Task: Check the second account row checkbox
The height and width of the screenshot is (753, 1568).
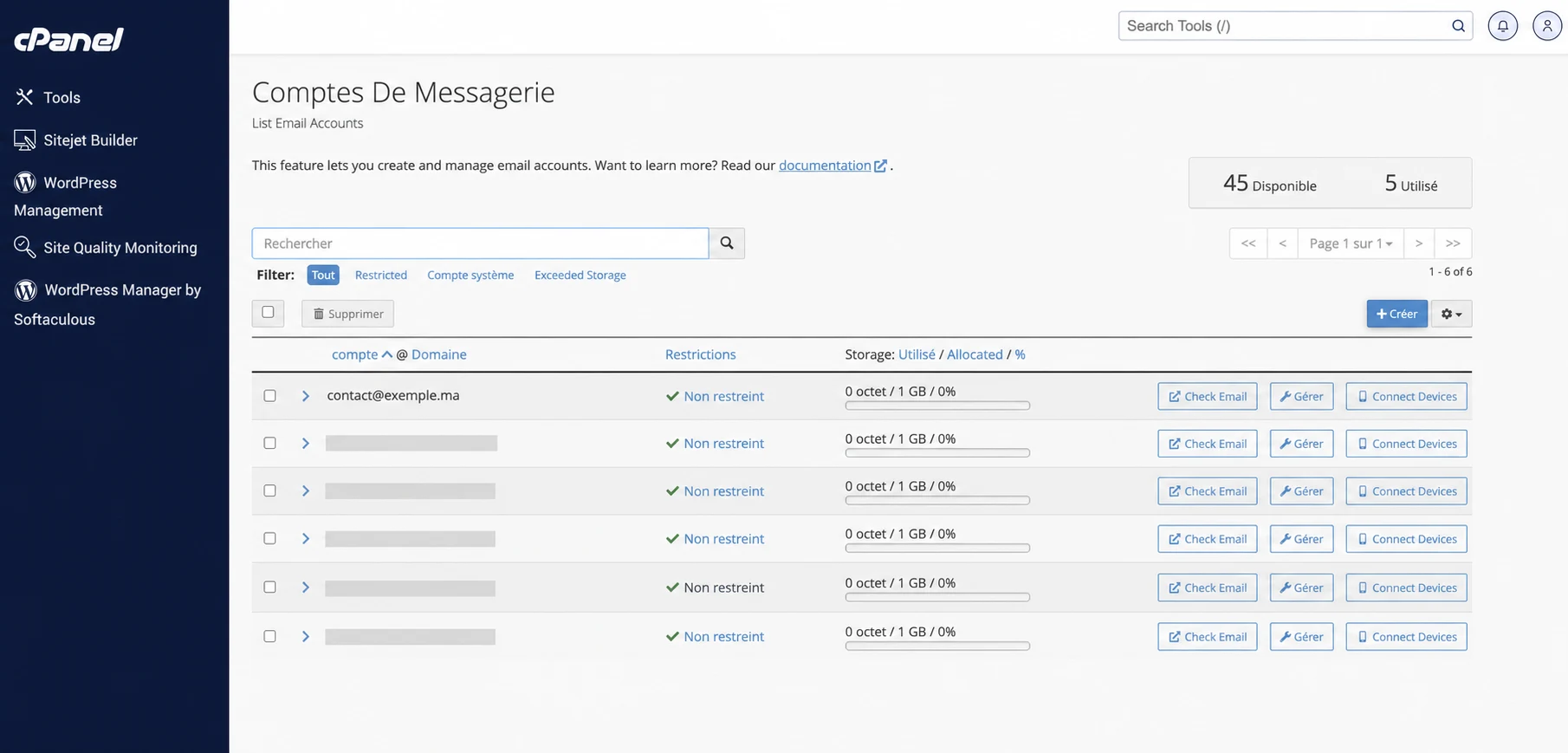Action: coord(270,444)
